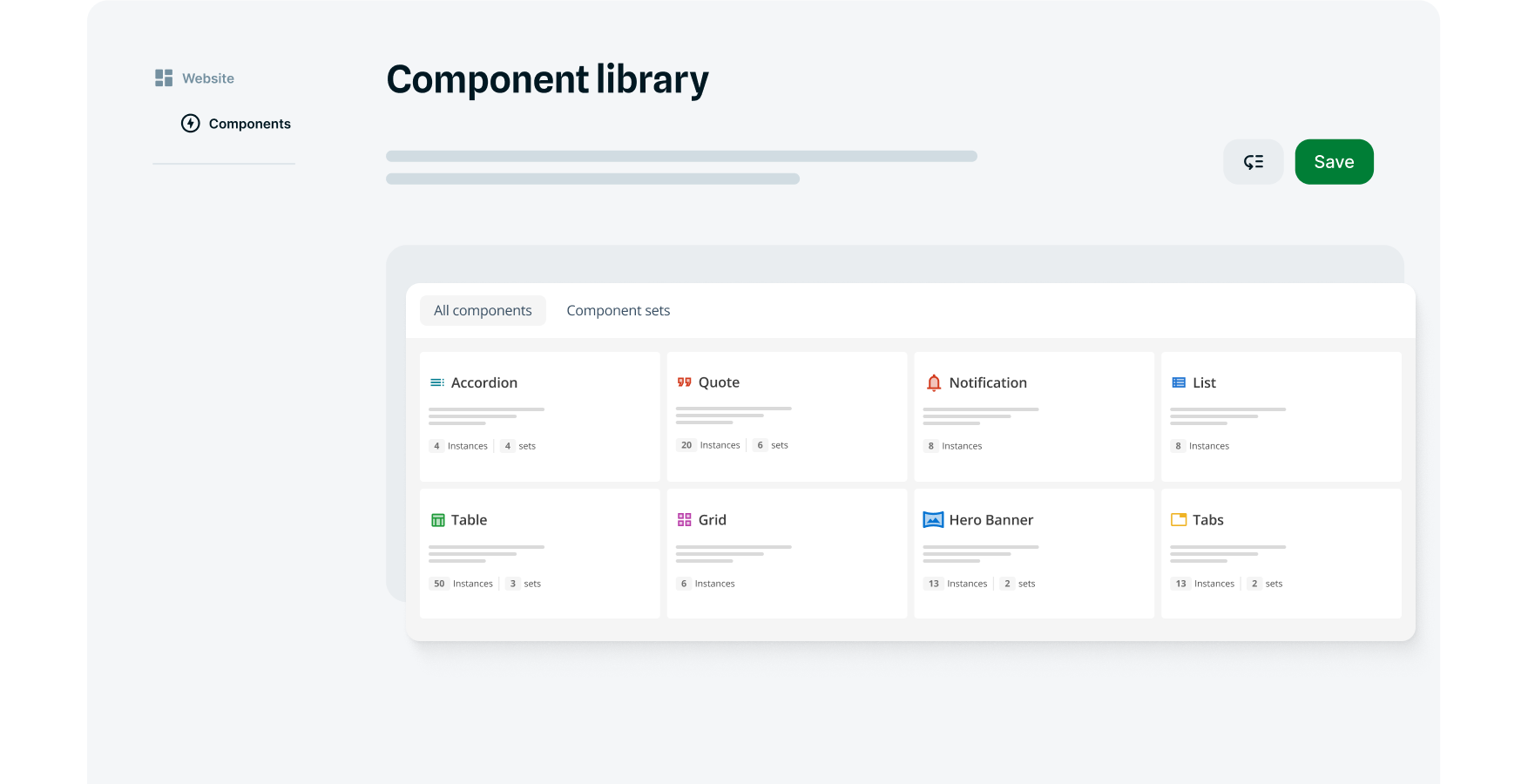Switch to the All components tab
Image resolution: width=1528 pixels, height=784 pixels.
pos(483,311)
